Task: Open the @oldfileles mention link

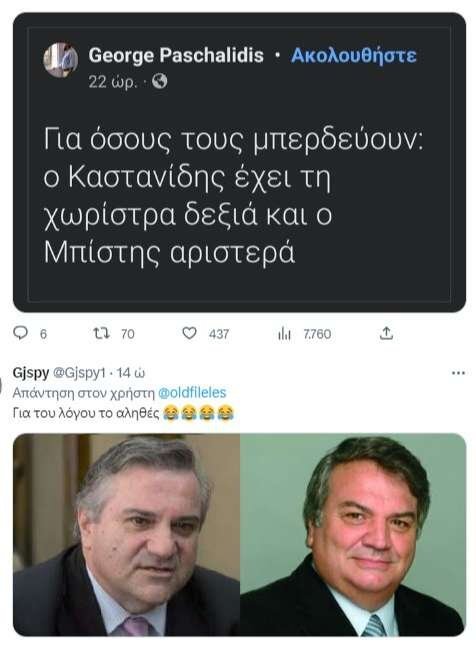Action: 192,392
